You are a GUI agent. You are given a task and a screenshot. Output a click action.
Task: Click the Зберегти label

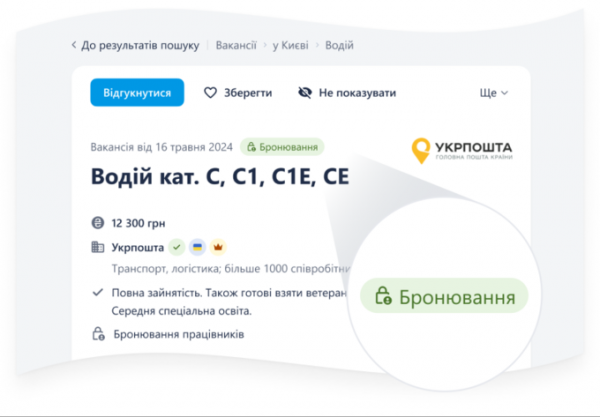pos(248,93)
